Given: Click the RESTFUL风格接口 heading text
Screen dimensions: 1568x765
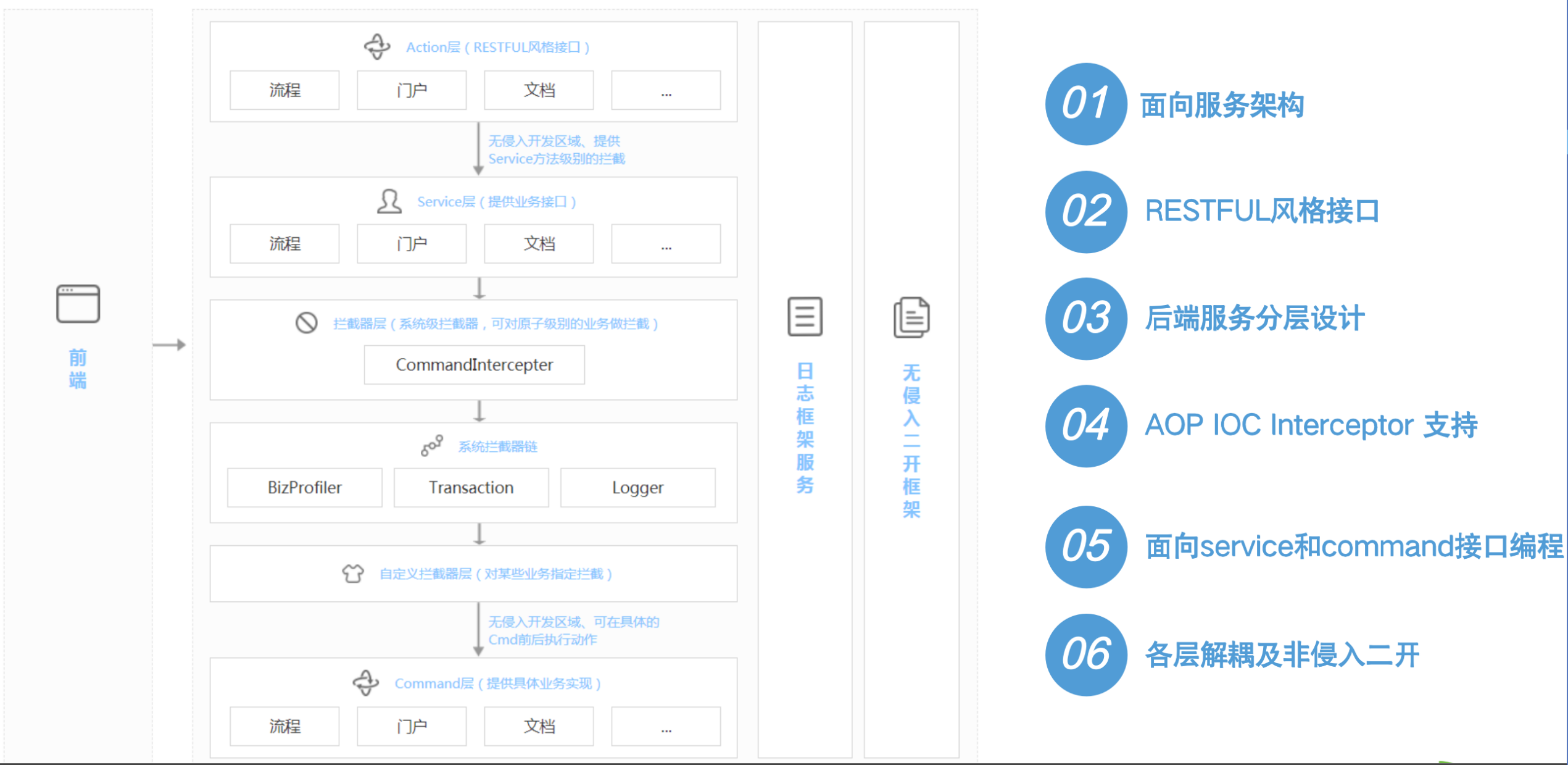Looking at the screenshot, I should coord(1261,211).
